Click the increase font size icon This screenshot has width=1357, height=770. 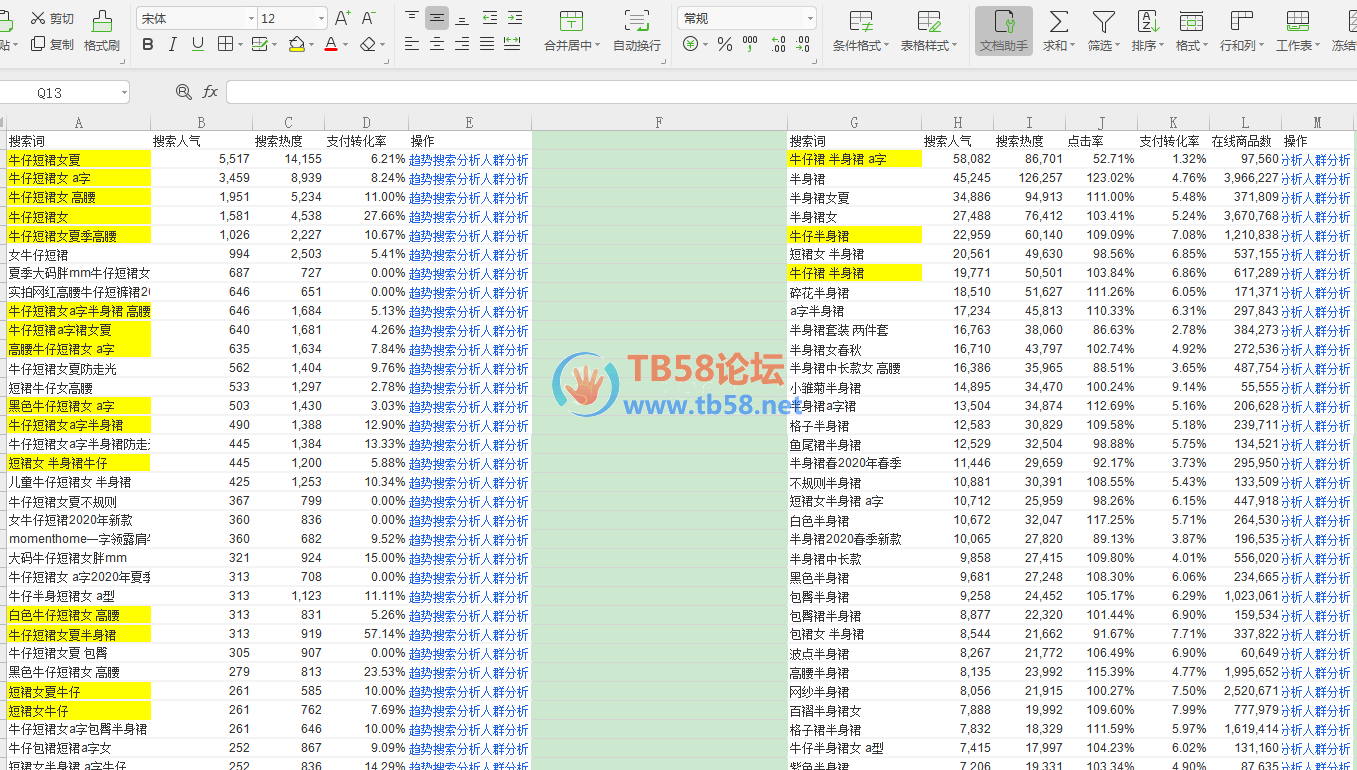[x=342, y=18]
